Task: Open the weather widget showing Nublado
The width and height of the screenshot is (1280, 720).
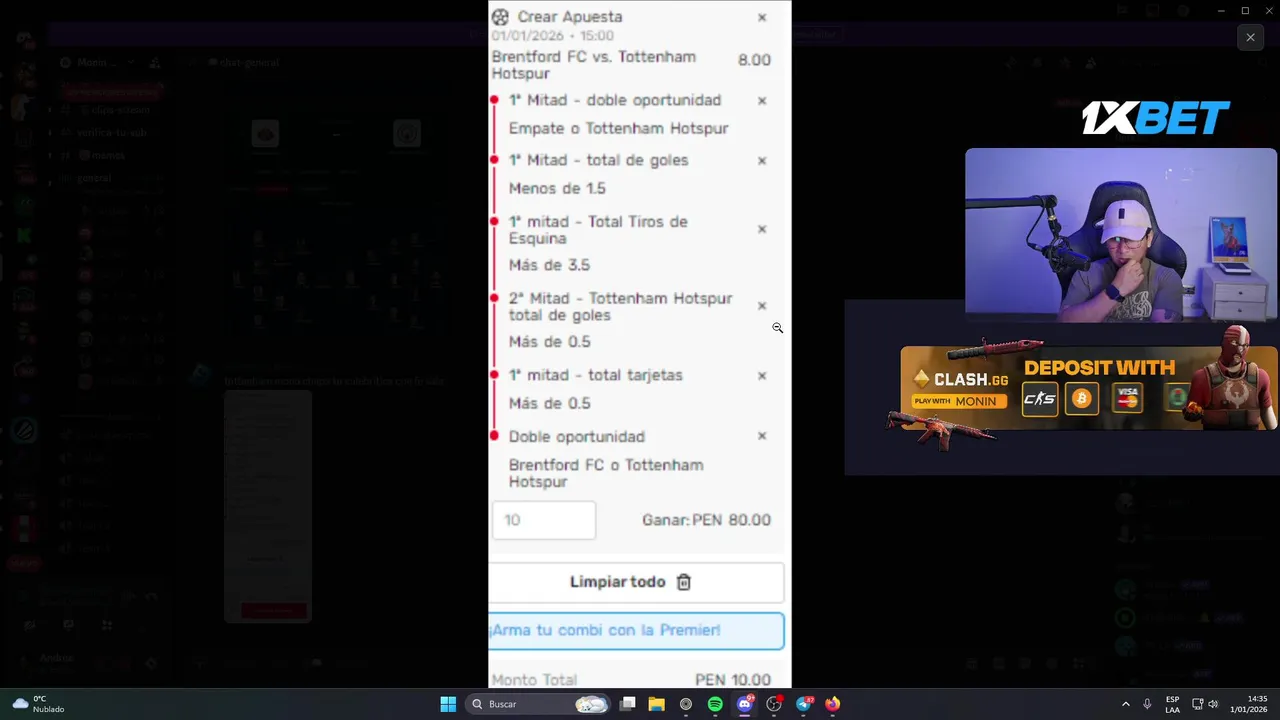Action: [38, 704]
